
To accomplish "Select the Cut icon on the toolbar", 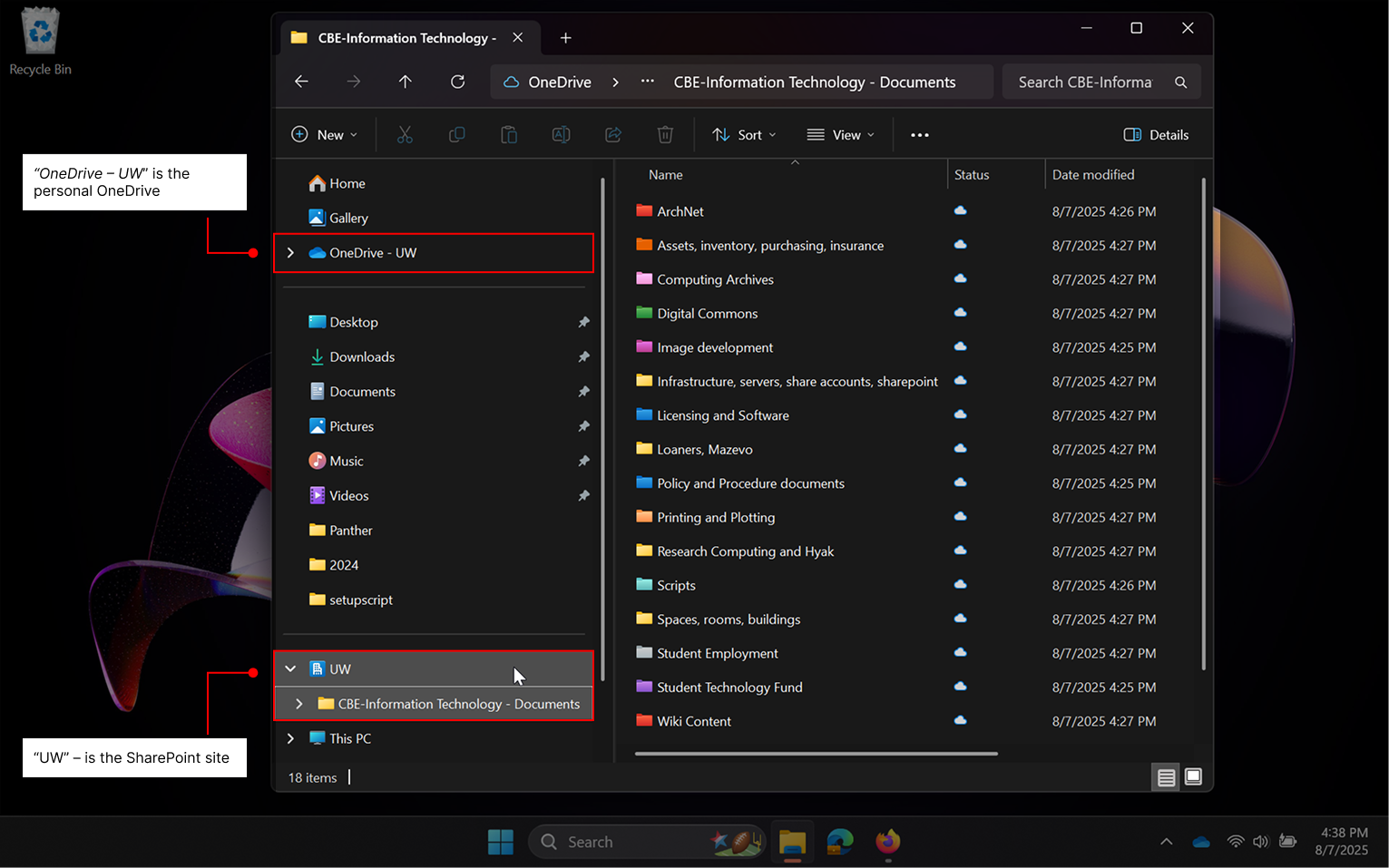I will (405, 134).
